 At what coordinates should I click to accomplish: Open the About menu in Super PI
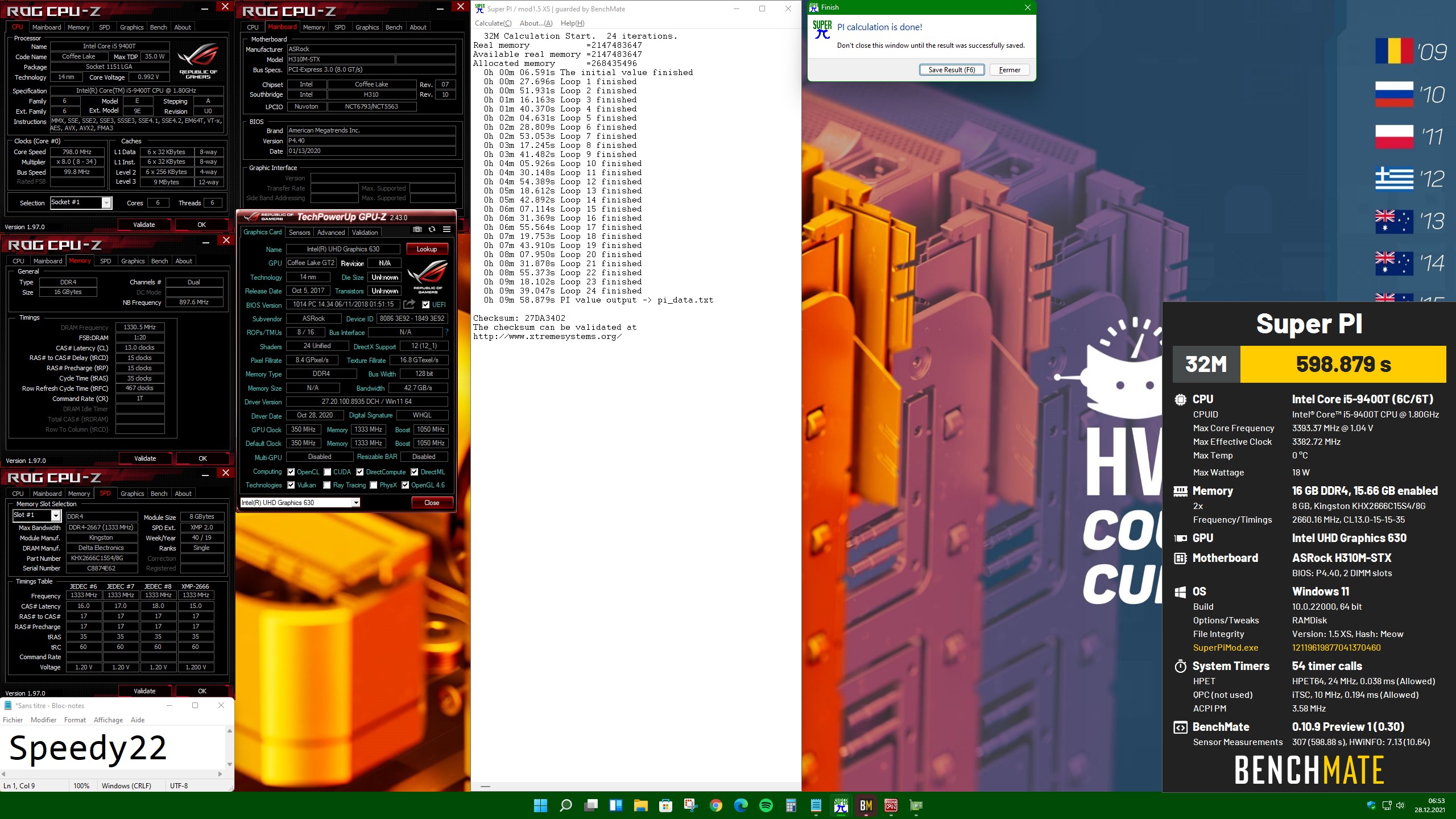point(536,23)
